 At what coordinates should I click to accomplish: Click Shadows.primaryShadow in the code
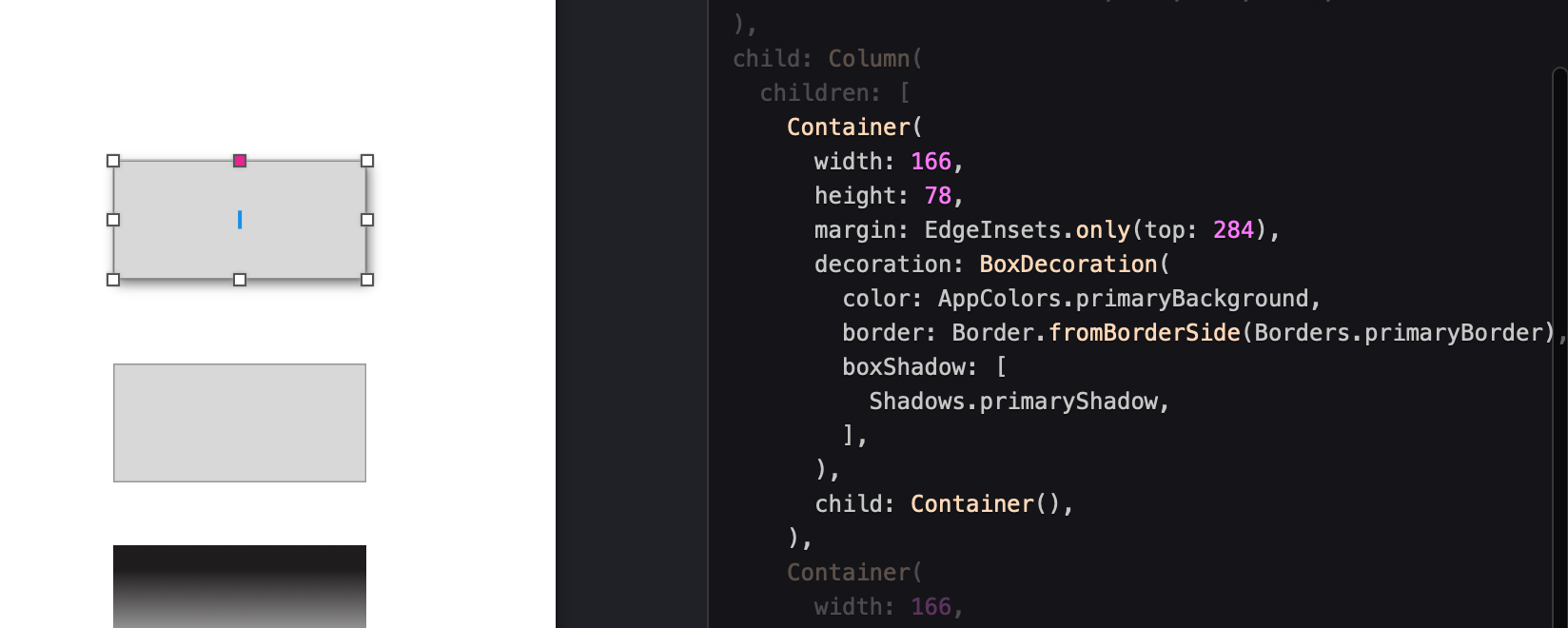1013,402
